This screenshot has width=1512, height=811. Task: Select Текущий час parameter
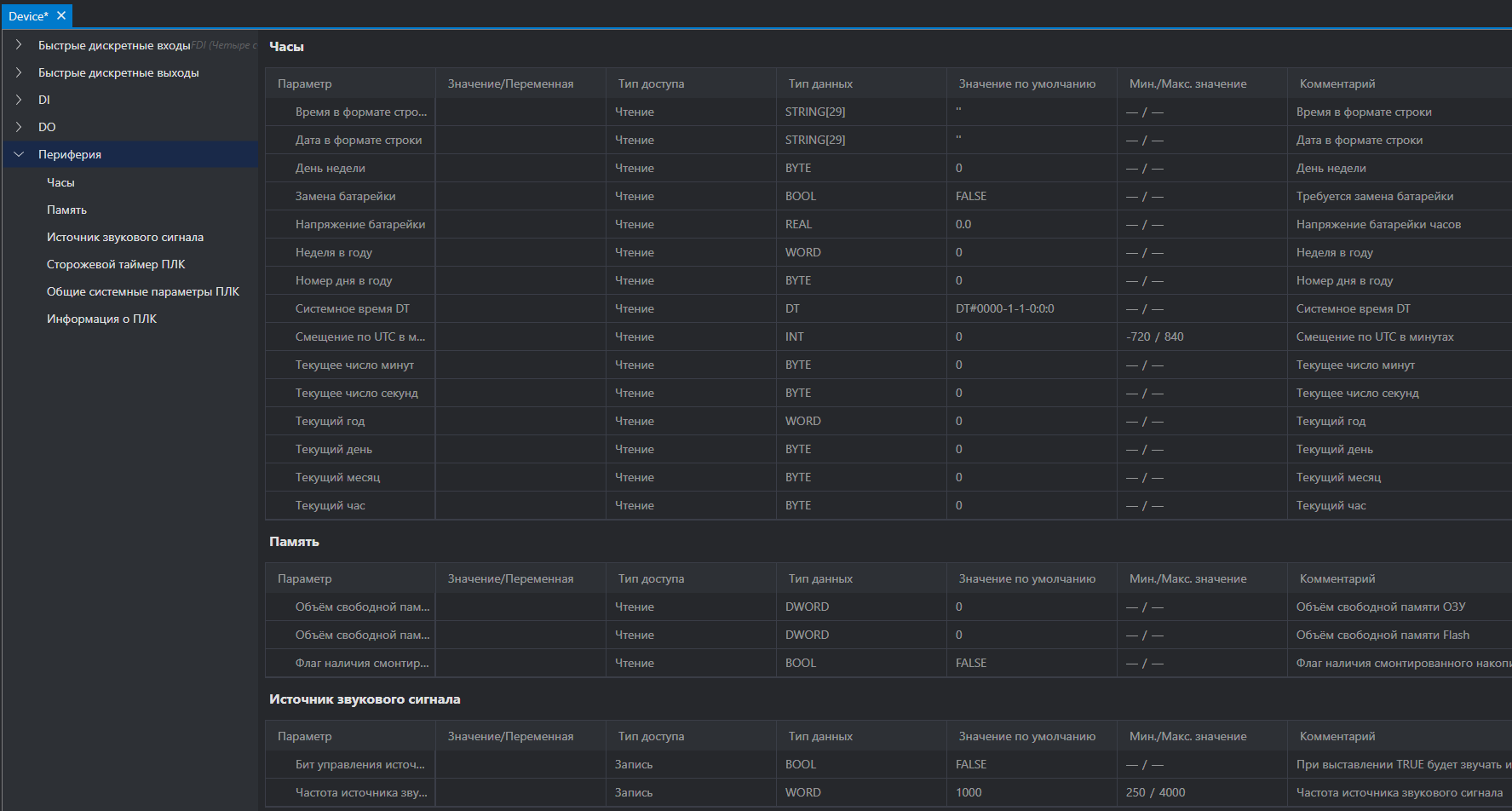[331, 505]
